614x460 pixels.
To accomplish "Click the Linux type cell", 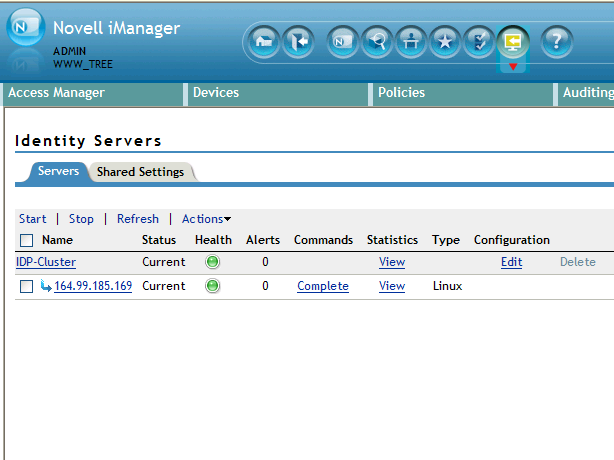I will point(448,286).
